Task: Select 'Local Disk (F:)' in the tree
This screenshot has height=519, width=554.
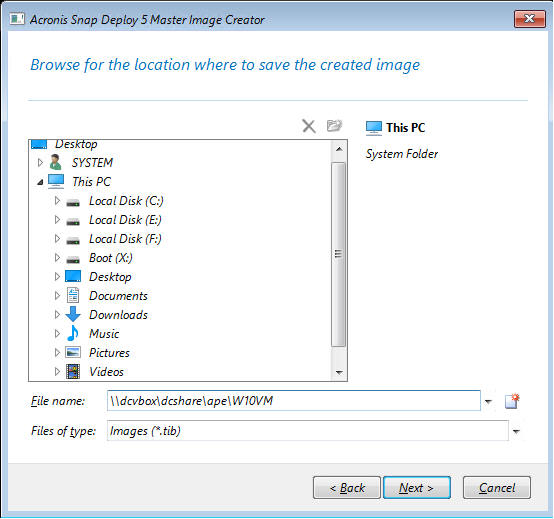Action: (x=125, y=239)
